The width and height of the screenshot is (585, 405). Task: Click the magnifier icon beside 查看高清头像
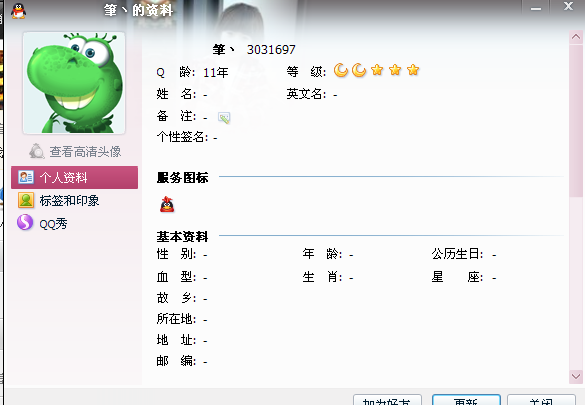pos(37,151)
